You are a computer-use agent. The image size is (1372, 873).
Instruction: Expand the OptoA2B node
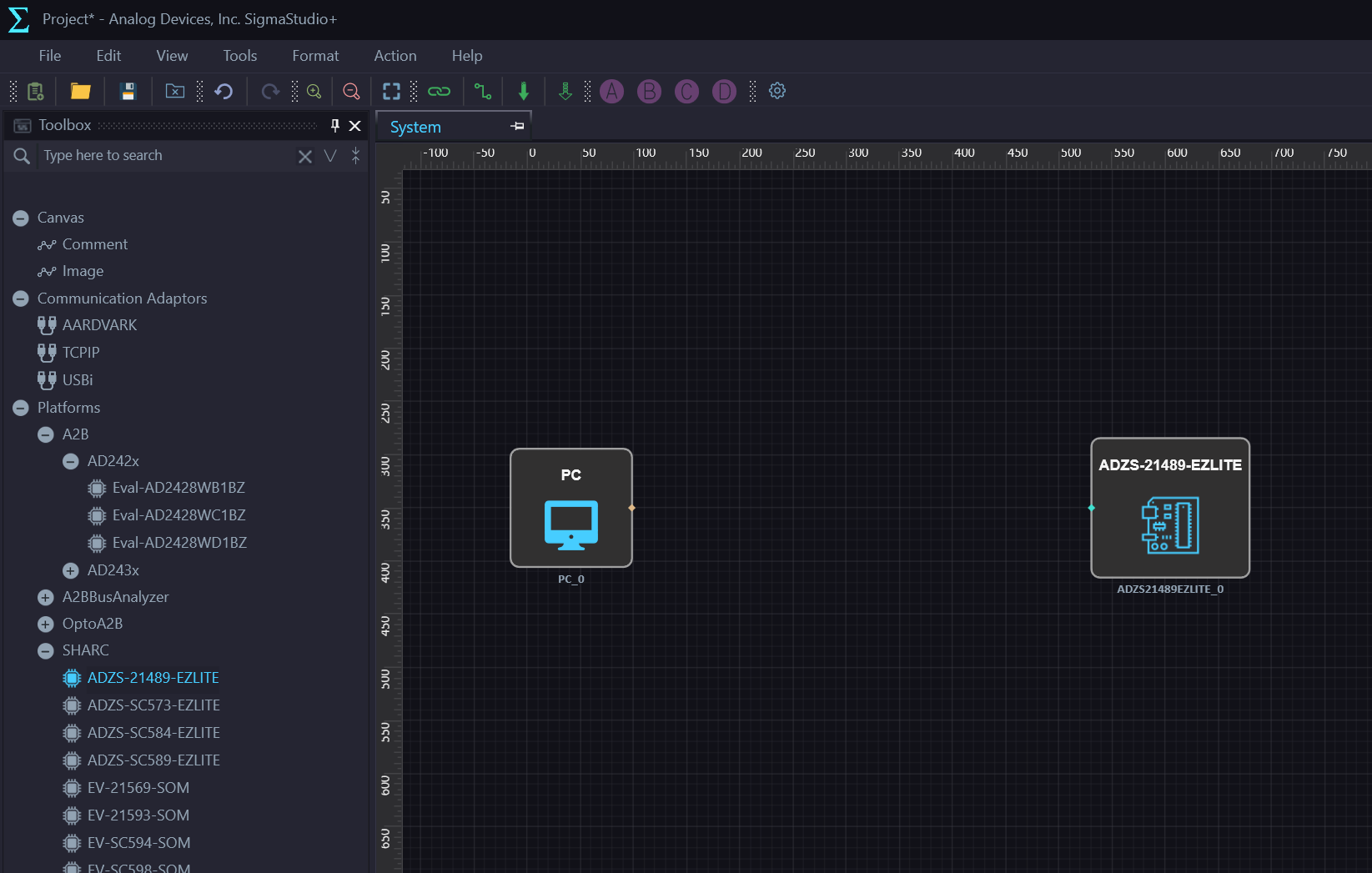pyautogui.click(x=46, y=624)
